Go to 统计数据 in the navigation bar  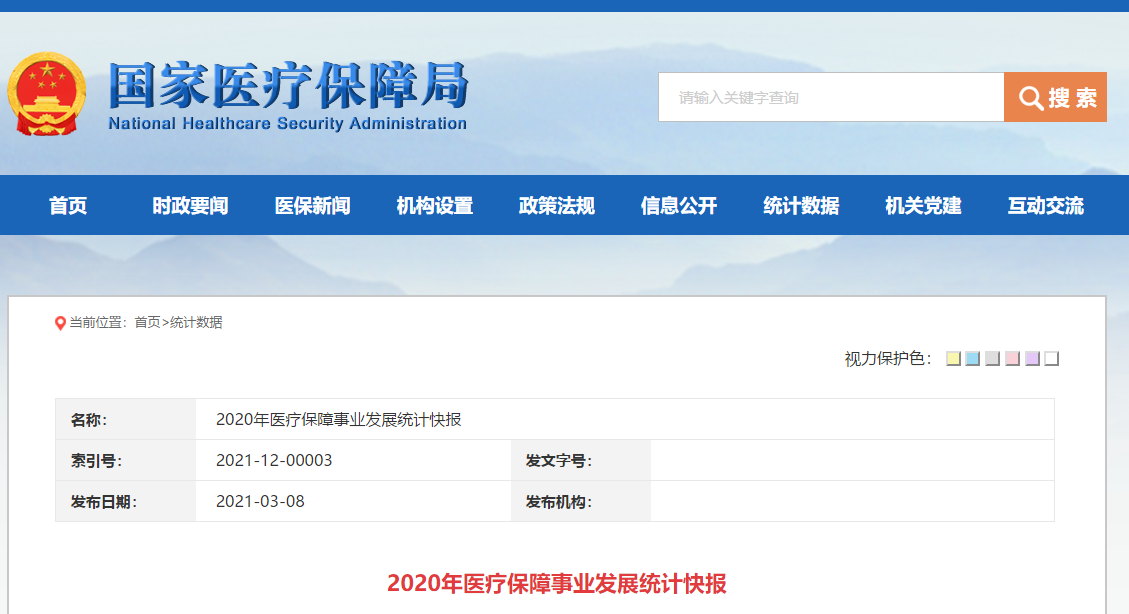tap(801, 206)
